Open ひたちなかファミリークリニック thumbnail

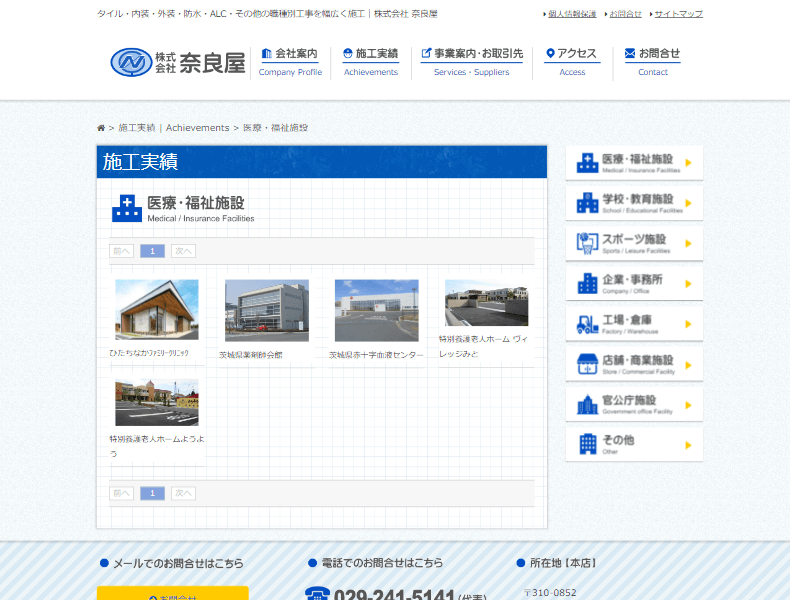tap(157, 309)
